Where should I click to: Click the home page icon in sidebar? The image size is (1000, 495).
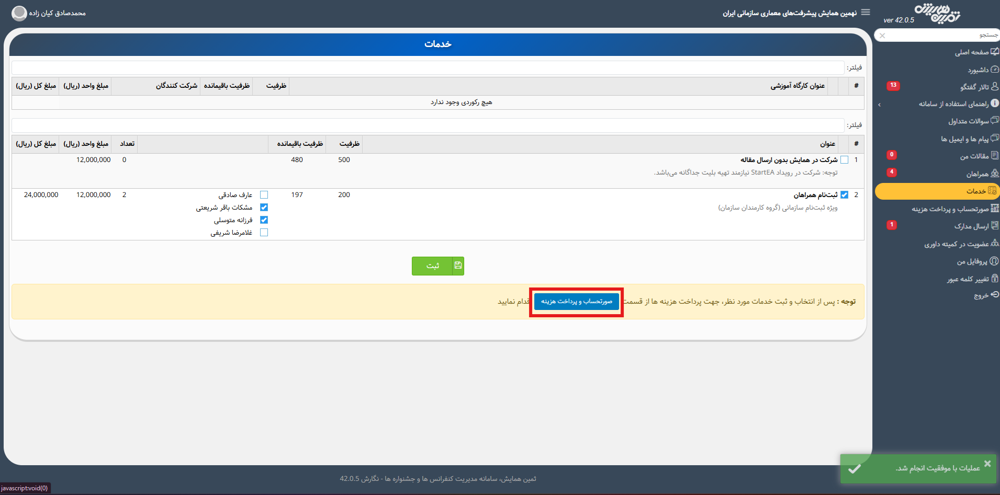pos(994,52)
